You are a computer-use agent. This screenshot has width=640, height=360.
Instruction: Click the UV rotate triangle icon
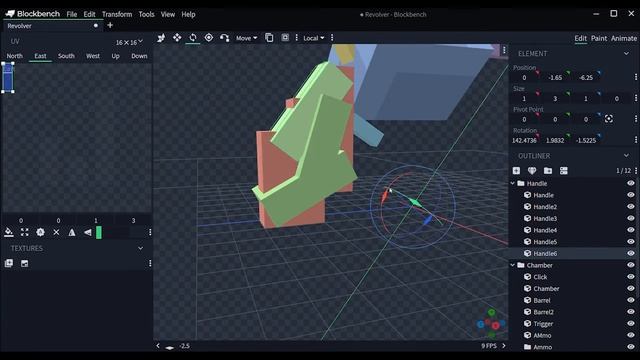[88, 232]
